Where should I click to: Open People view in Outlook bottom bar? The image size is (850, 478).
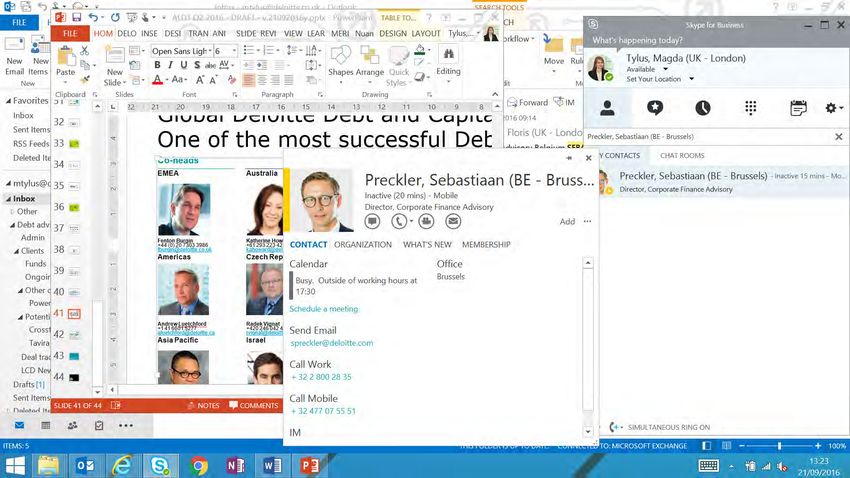pos(72,425)
